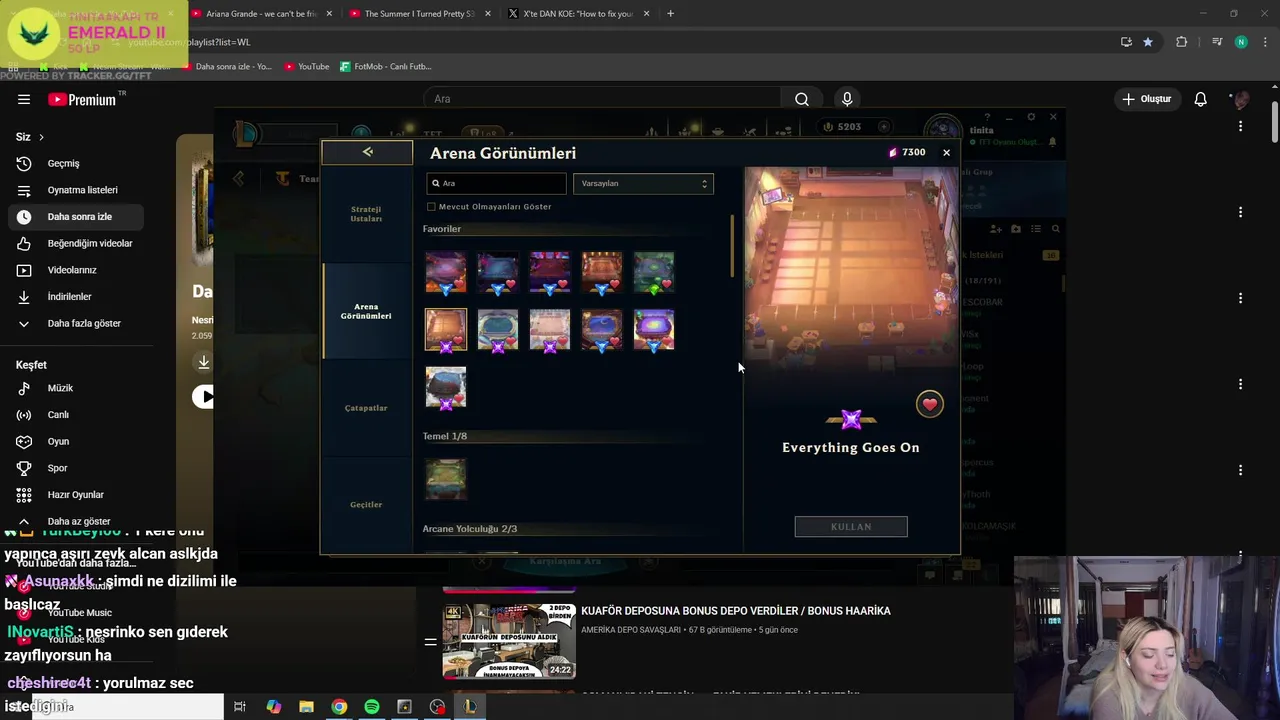Click the KULLAN button

click(x=851, y=527)
